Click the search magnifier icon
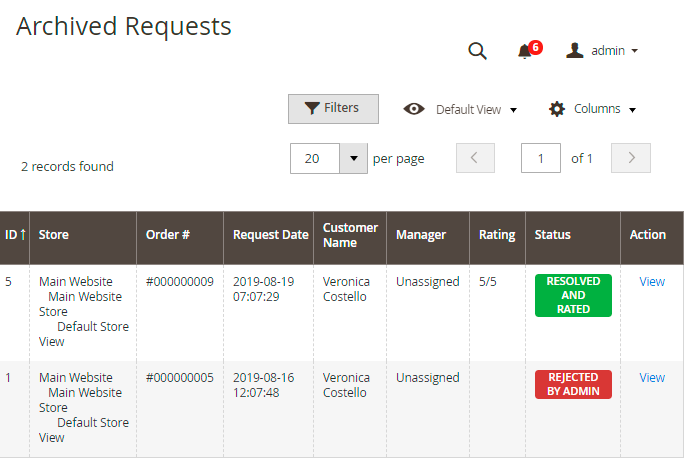The image size is (684, 470). coord(477,51)
